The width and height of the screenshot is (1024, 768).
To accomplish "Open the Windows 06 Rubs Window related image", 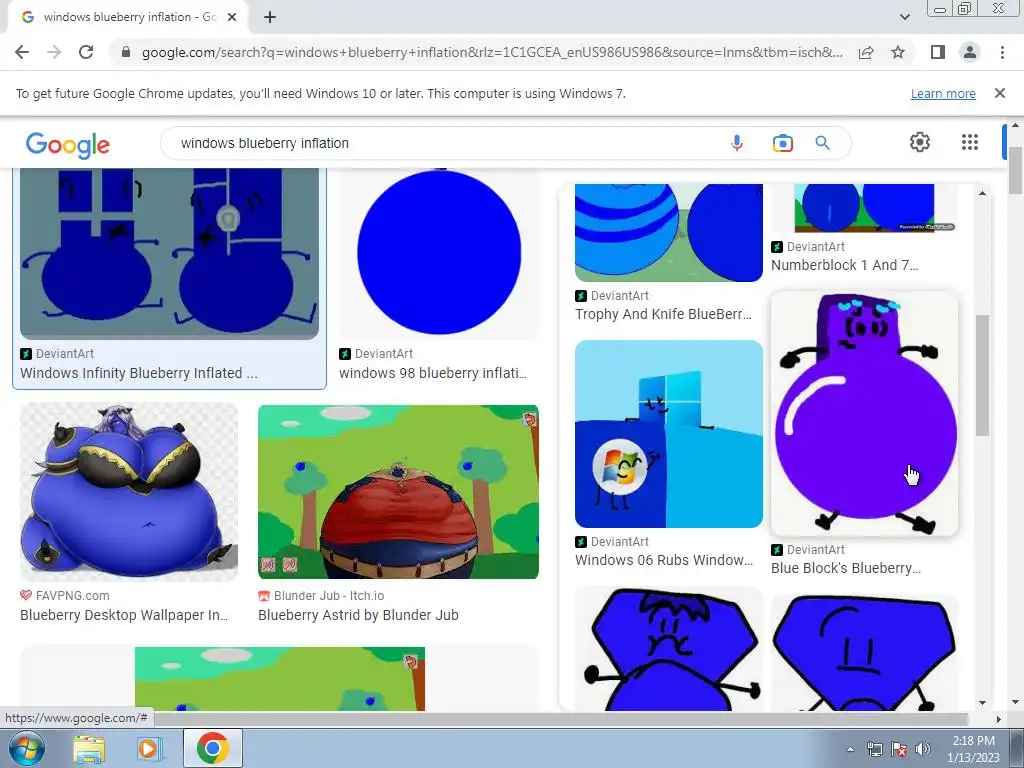I will (x=669, y=434).
